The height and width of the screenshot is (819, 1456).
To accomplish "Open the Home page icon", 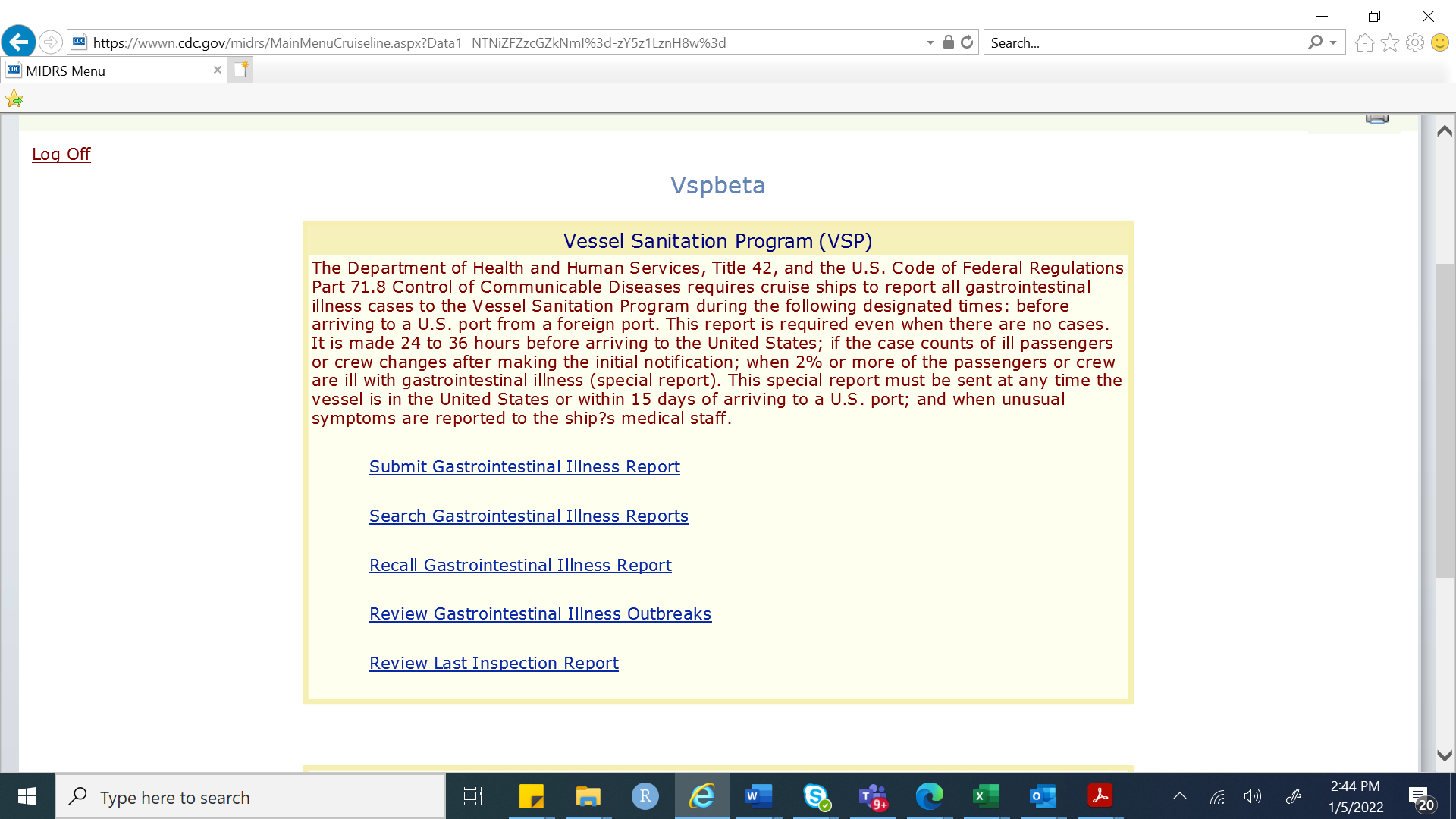I will pyautogui.click(x=1364, y=42).
